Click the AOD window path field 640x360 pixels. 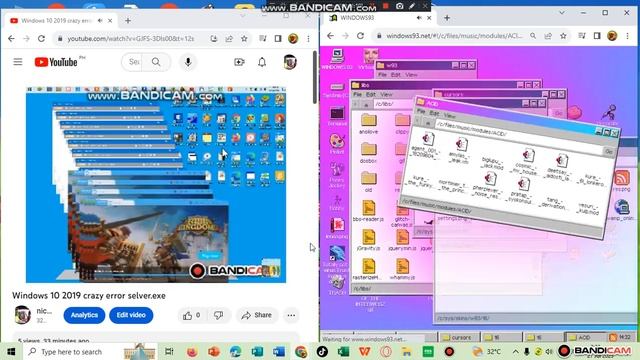(518, 136)
